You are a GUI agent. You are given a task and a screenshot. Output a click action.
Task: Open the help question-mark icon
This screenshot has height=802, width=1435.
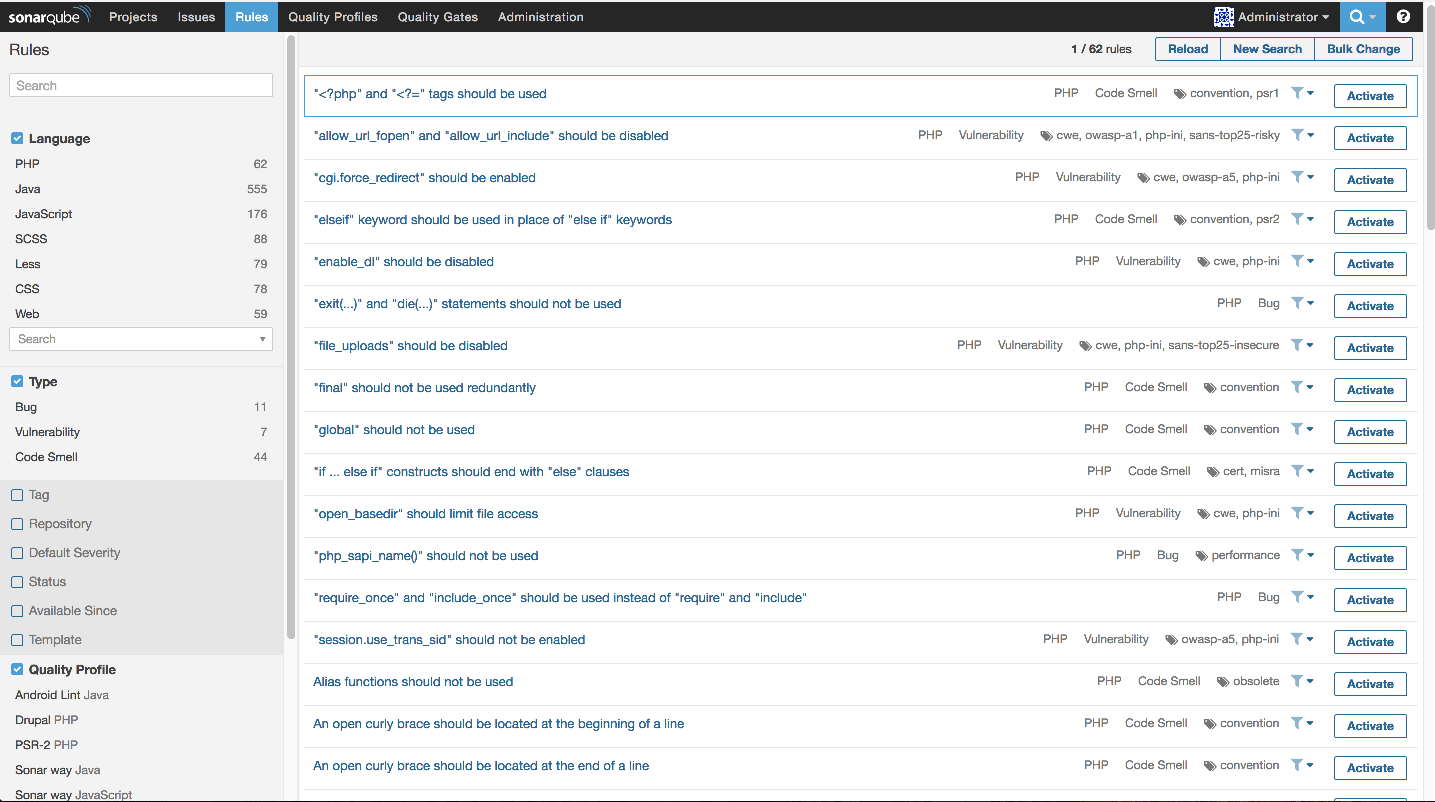coord(1403,17)
